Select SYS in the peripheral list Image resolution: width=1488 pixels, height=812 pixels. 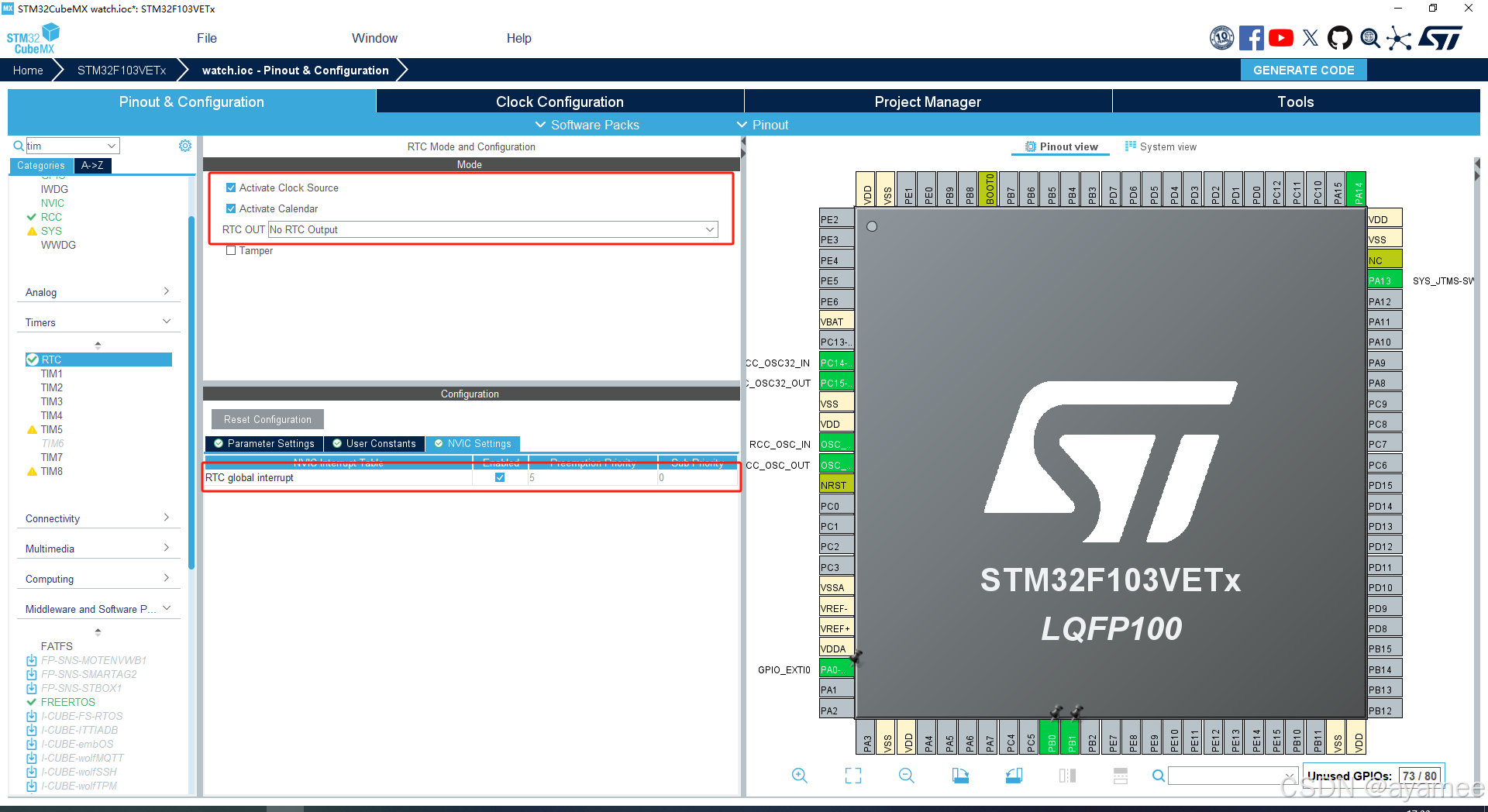(x=51, y=231)
